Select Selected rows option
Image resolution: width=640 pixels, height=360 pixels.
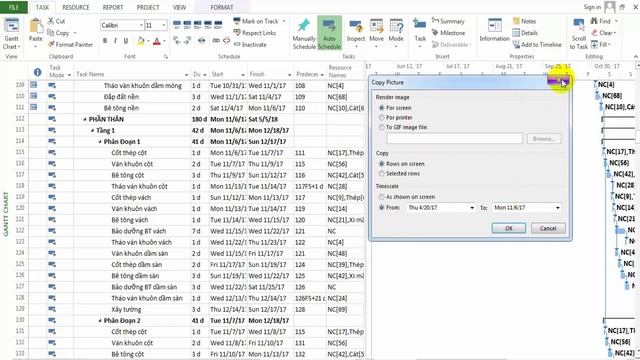pos(382,174)
